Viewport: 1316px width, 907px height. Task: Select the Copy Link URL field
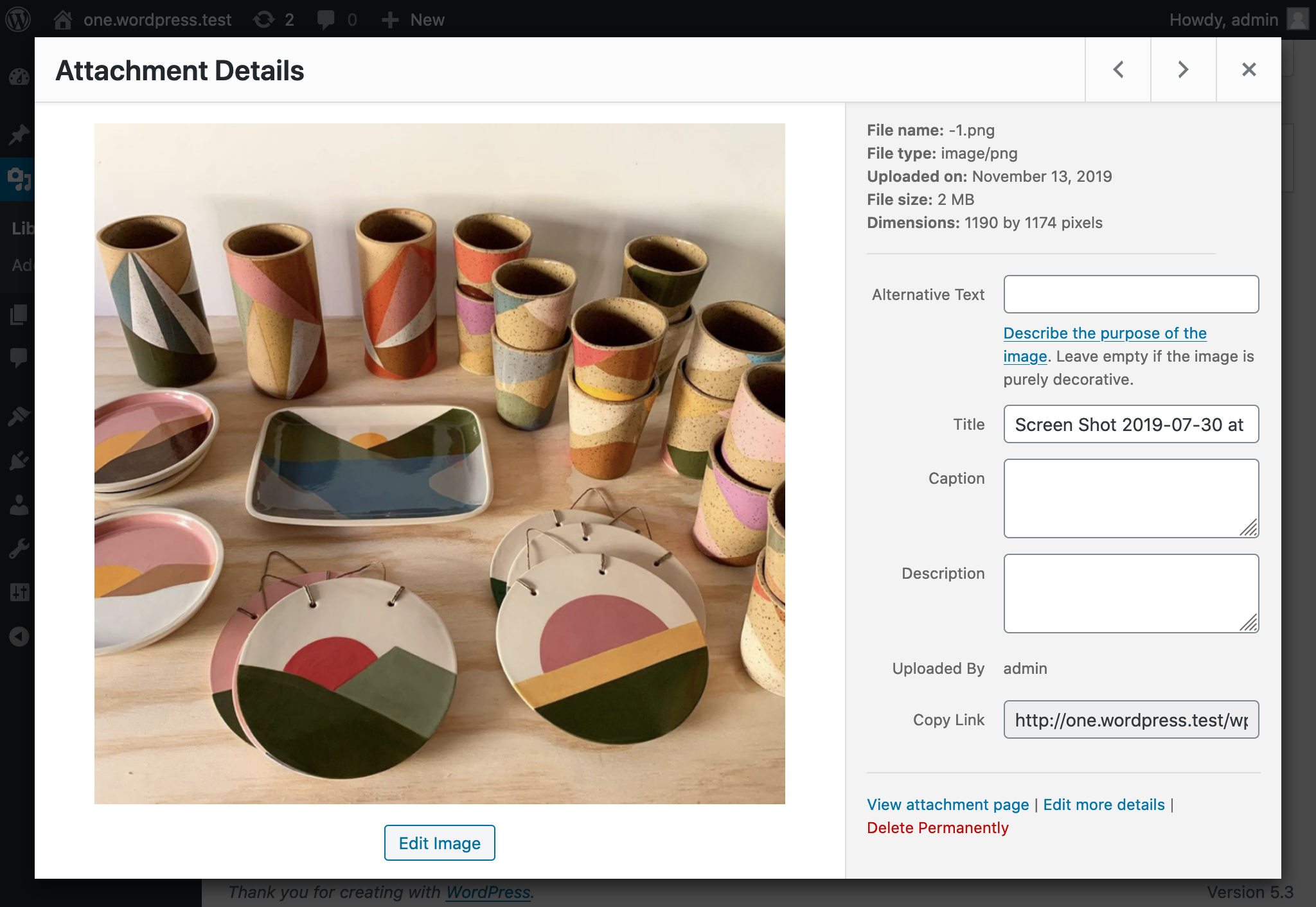1131,719
